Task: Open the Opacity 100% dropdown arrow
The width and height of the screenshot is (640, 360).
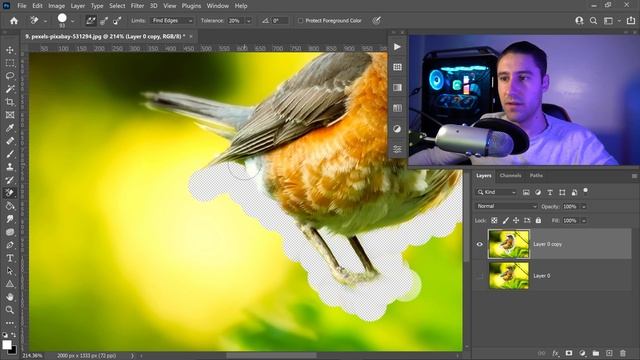Action: [x=584, y=207]
